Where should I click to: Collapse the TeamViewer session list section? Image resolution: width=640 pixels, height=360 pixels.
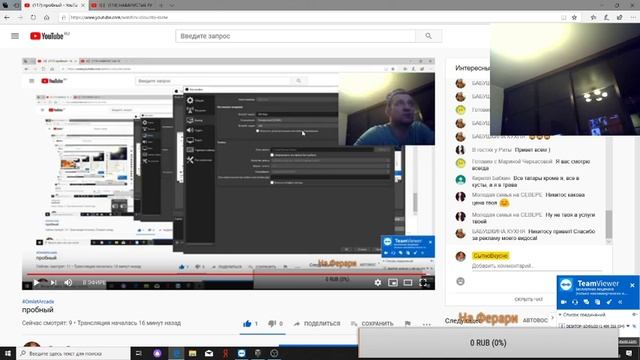[560, 315]
